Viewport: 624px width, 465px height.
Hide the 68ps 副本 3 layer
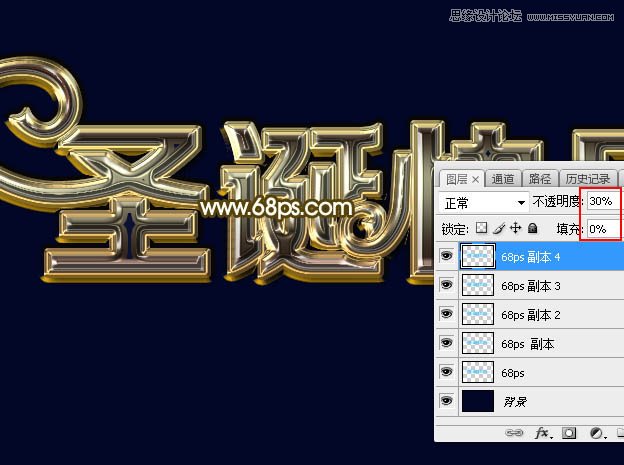[x=447, y=285]
